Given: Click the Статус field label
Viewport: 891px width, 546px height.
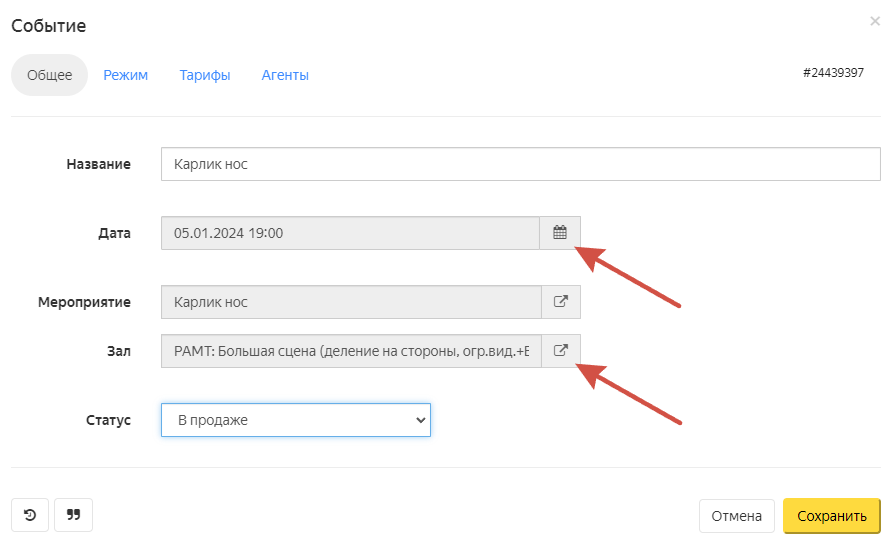Looking at the screenshot, I should (x=108, y=420).
